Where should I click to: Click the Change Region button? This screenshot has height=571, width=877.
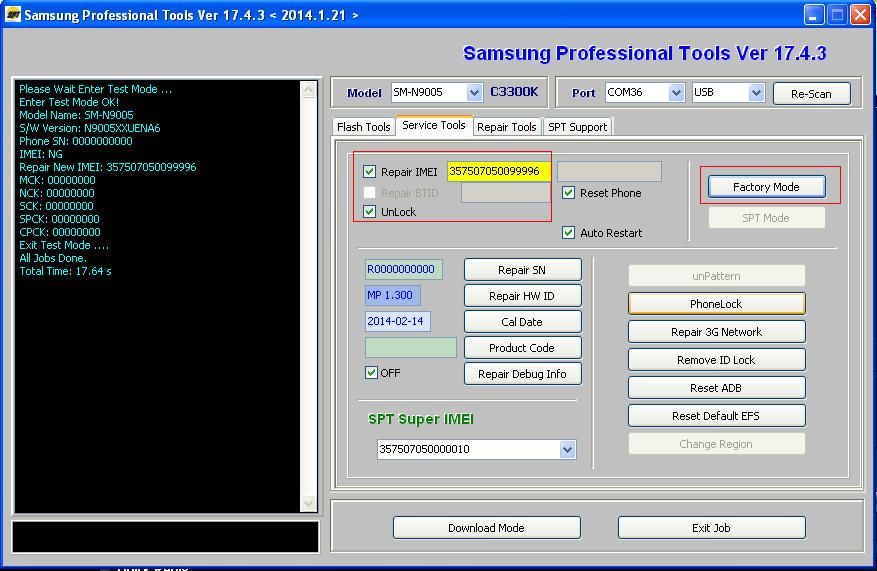pos(716,444)
